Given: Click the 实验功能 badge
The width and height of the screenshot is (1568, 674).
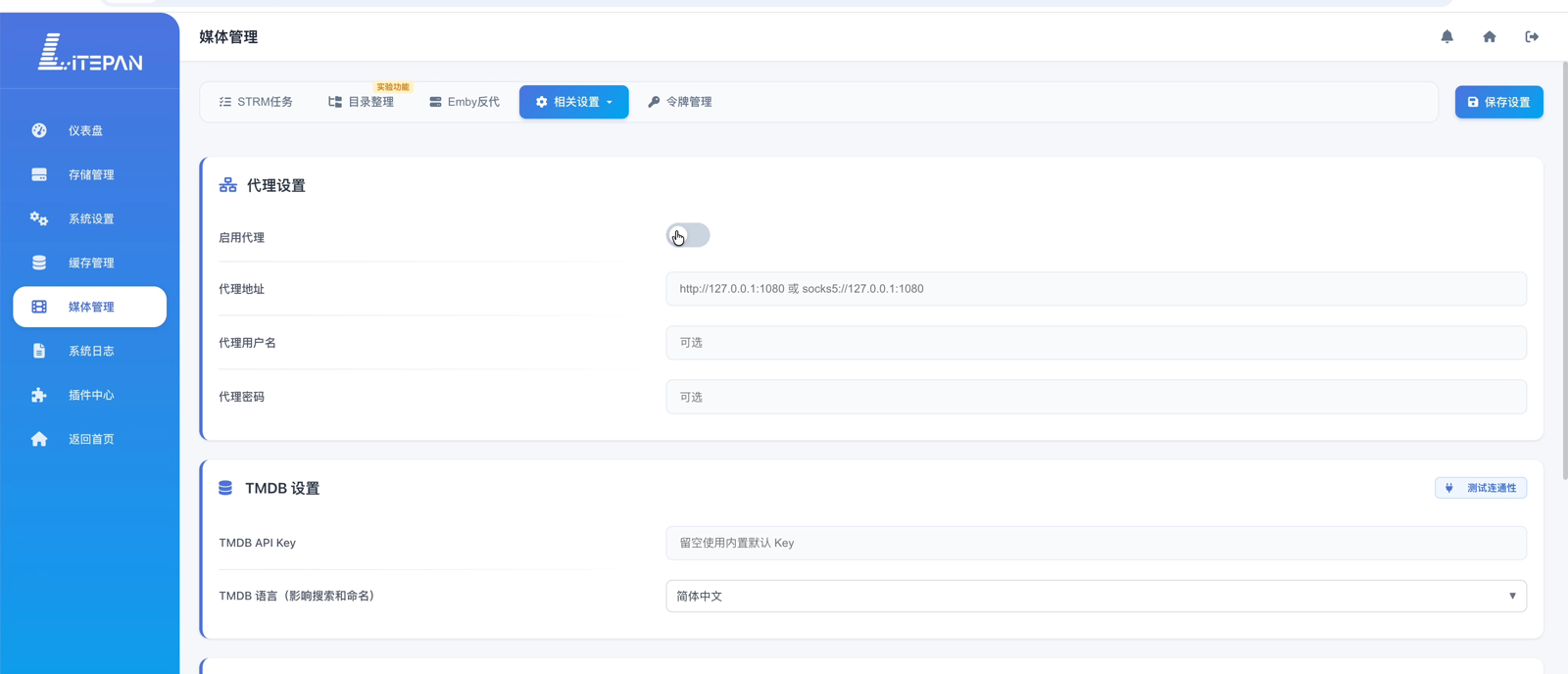Looking at the screenshot, I should (x=393, y=87).
